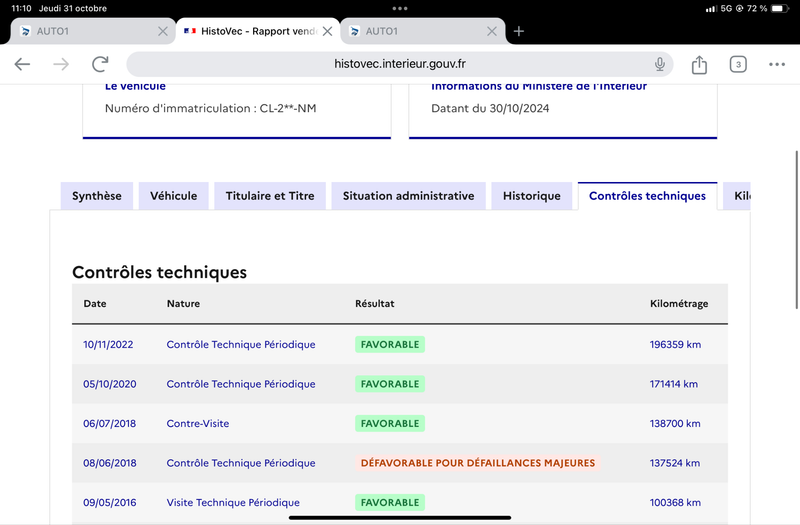Screen dimensions: 800x525
Task: Close the first AUTO1 tab
Action: click(x=163, y=31)
